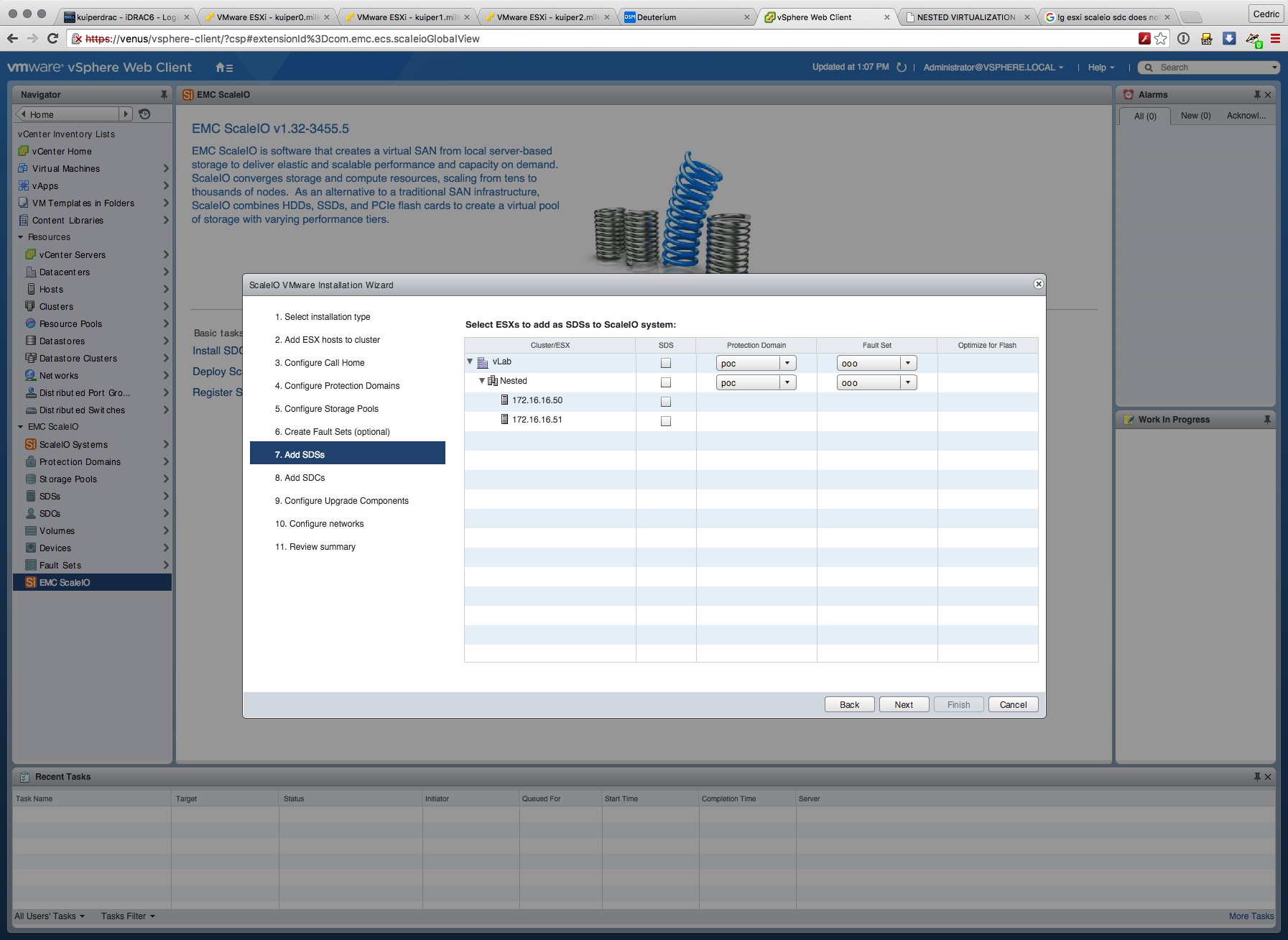Check SDS box for host 172.16.16.50
This screenshot has height=940, width=1288.
(666, 402)
